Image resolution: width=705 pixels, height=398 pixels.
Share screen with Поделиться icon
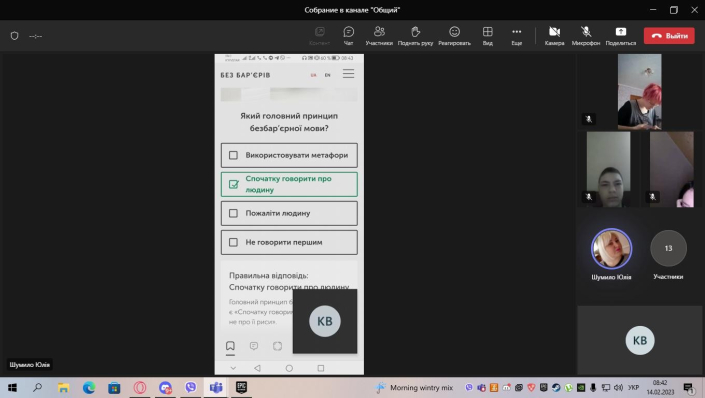[621, 36]
